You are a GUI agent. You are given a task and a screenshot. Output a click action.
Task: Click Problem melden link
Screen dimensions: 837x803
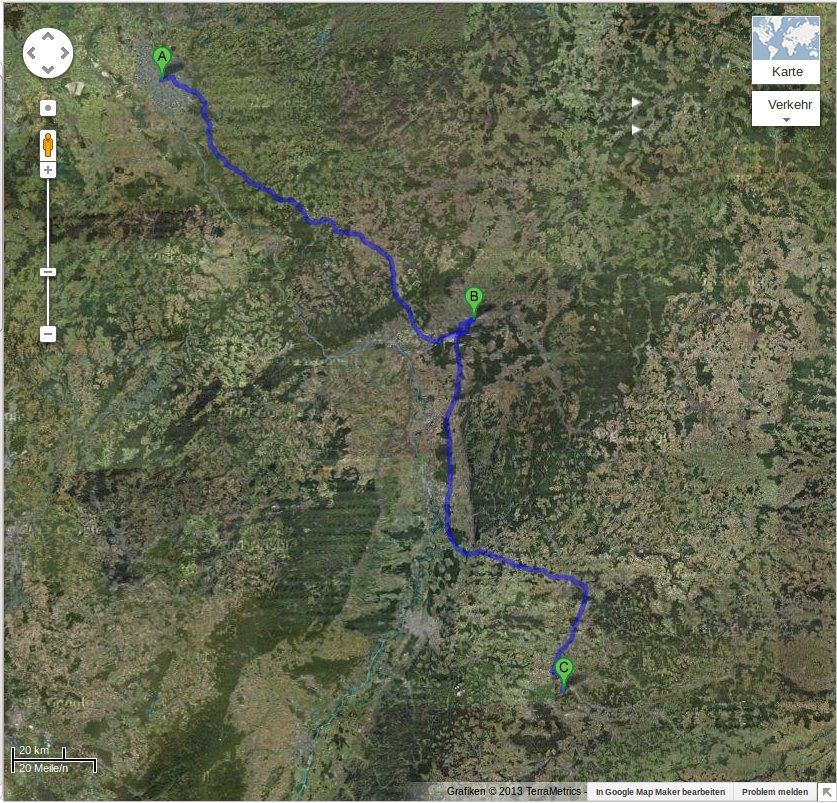tap(775, 792)
